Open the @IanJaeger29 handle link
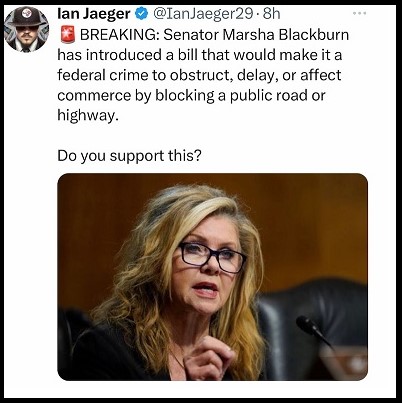 (x=203, y=14)
